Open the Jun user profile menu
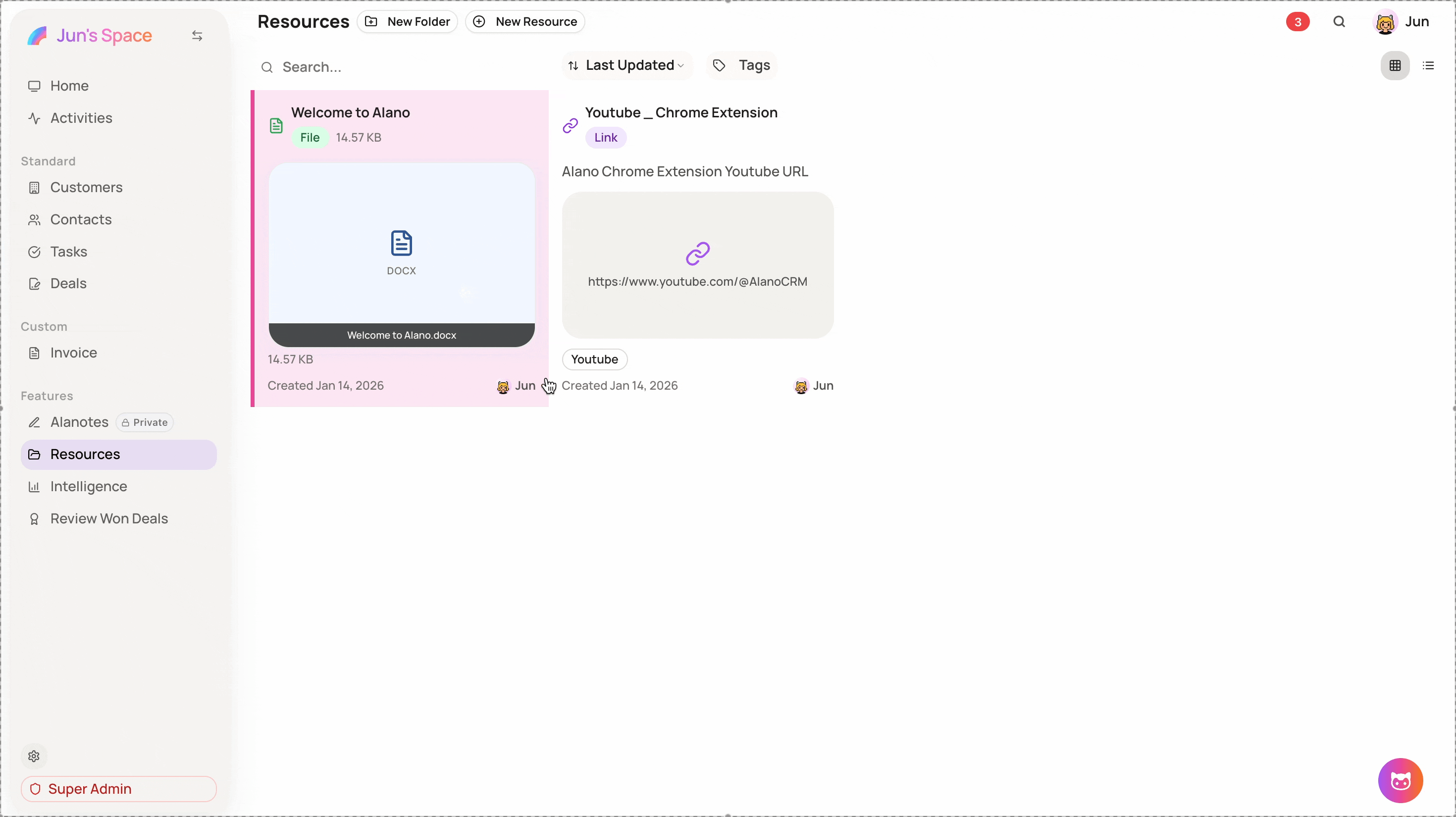The height and width of the screenshot is (817, 1456). coord(1402,22)
